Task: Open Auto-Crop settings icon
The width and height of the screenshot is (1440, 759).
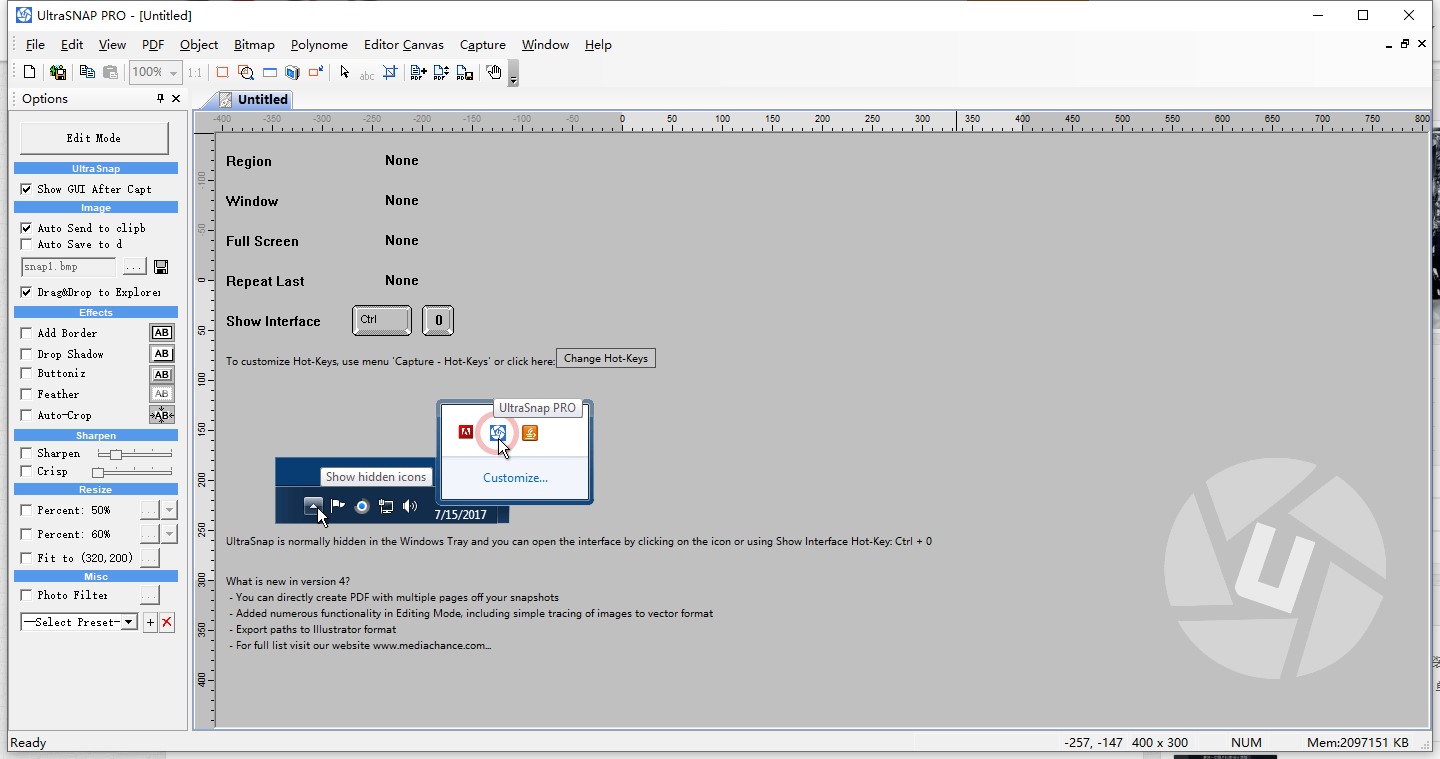Action: click(161, 415)
